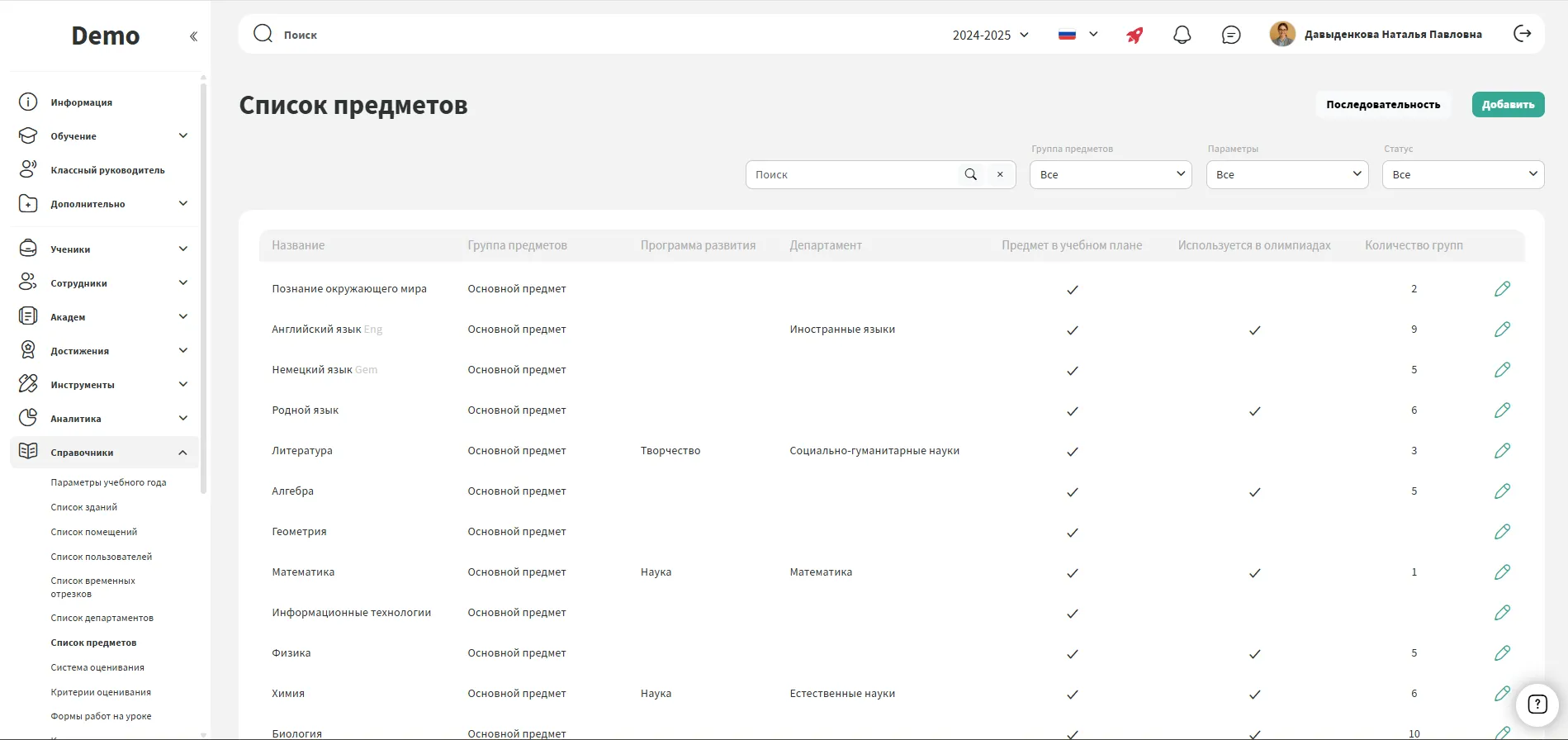Click the red rocket icon in header
This screenshot has width=1568, height=740.
(1135, 35)
